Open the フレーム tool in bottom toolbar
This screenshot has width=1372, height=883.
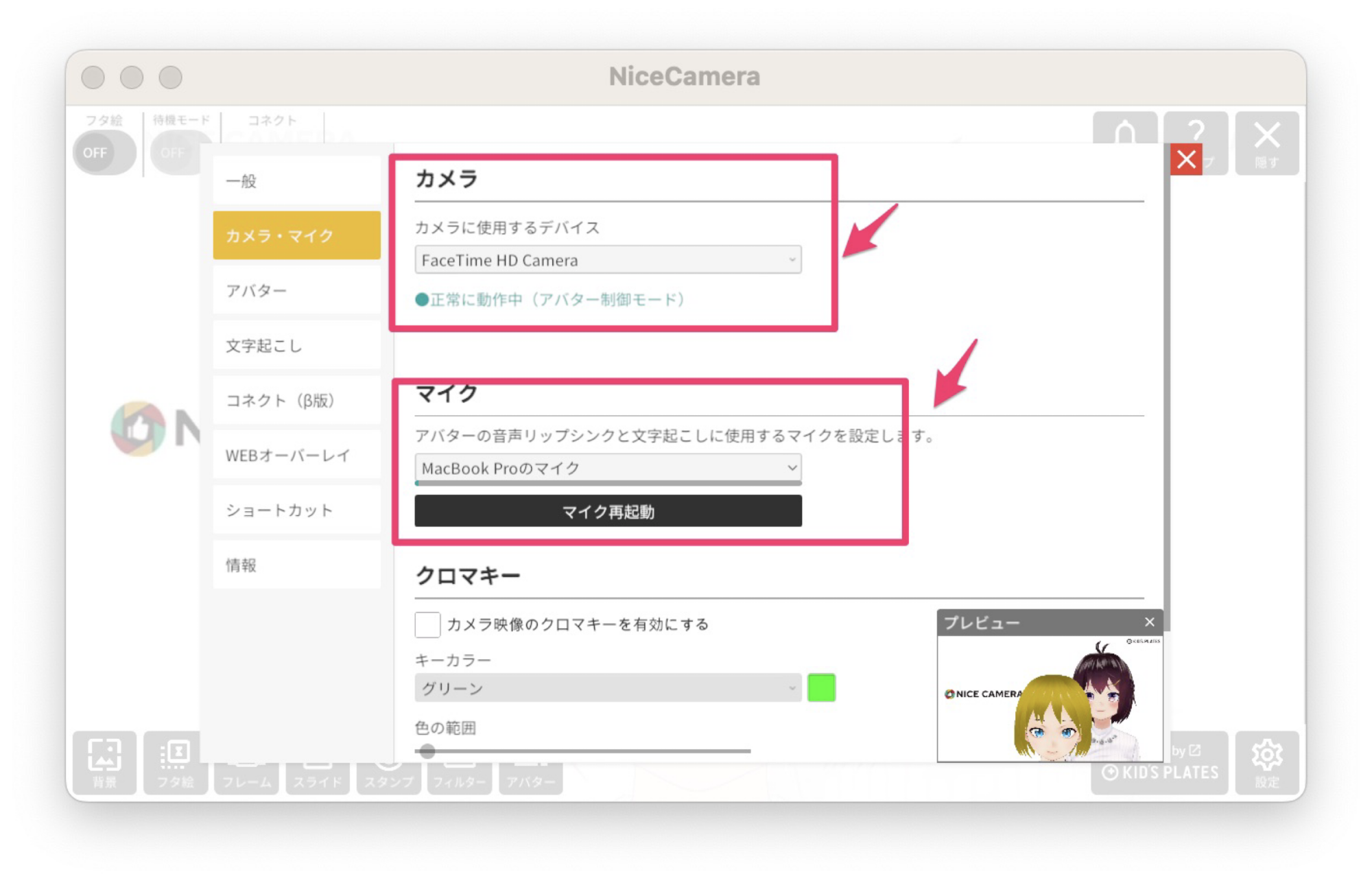[x=246, y=779]
